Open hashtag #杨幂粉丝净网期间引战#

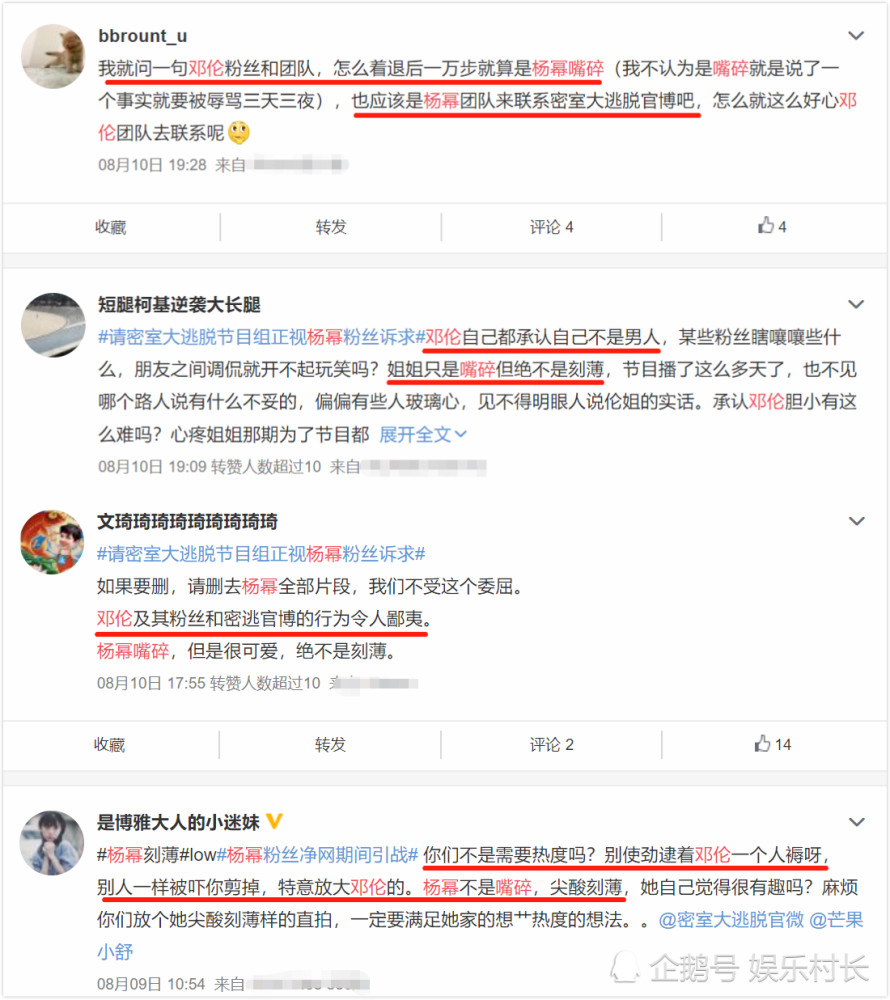click(317, 855)
